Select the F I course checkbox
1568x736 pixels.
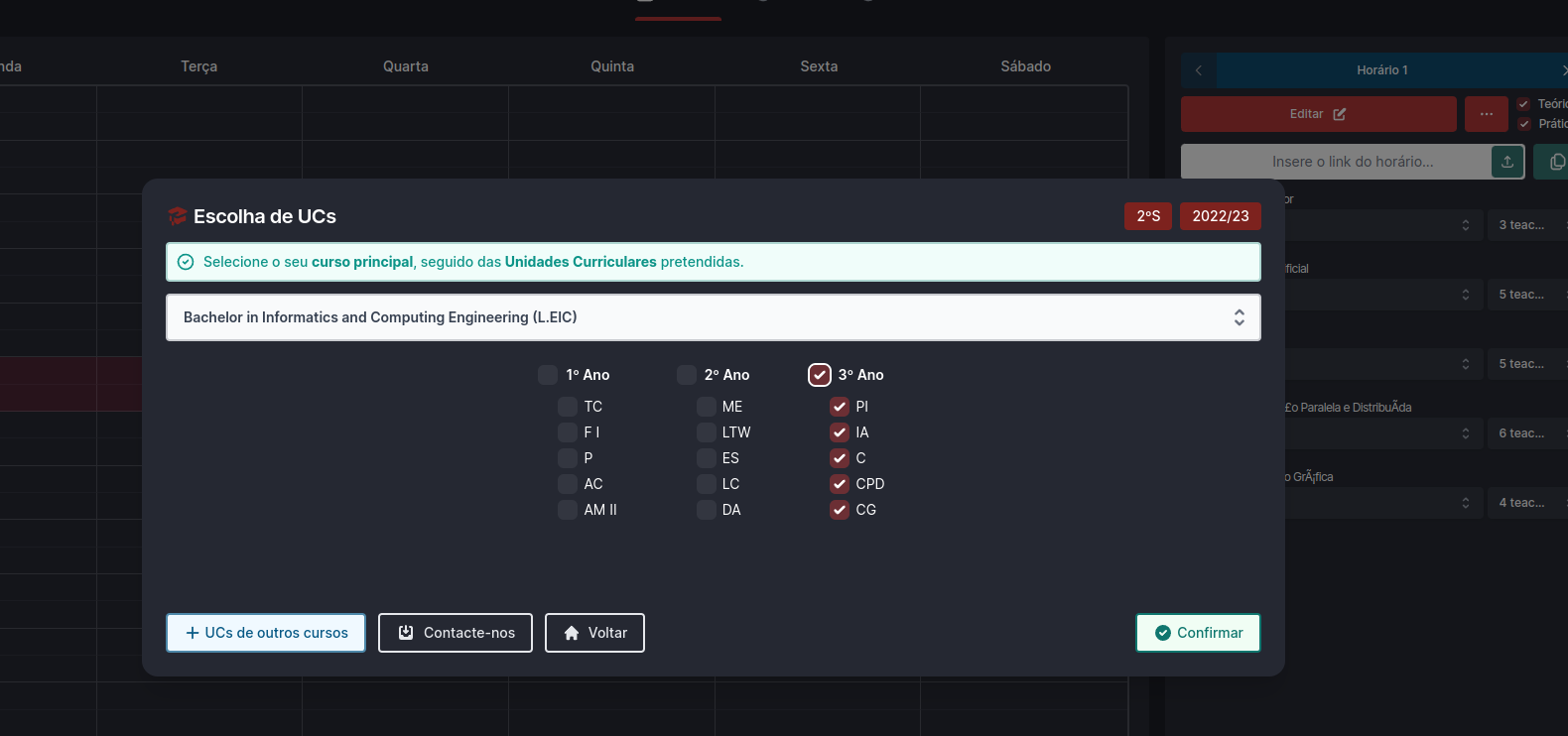(x=568, y=432)
